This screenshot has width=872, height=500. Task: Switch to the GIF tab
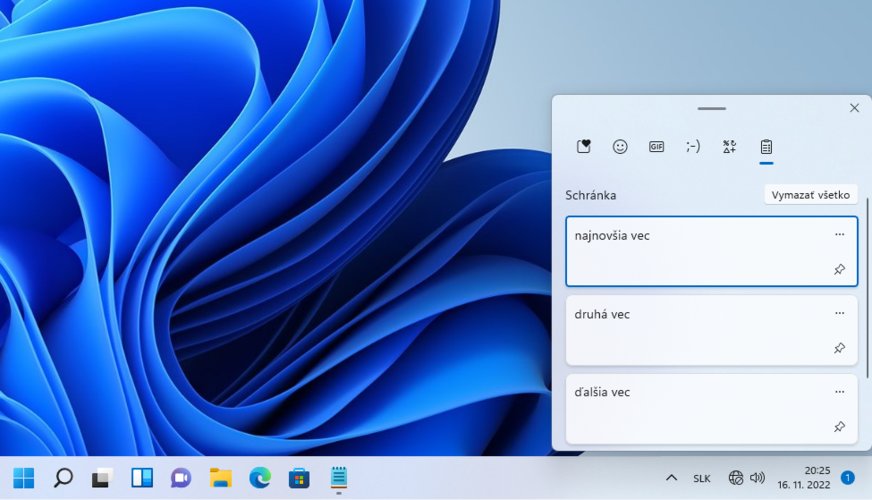point(656,147)
